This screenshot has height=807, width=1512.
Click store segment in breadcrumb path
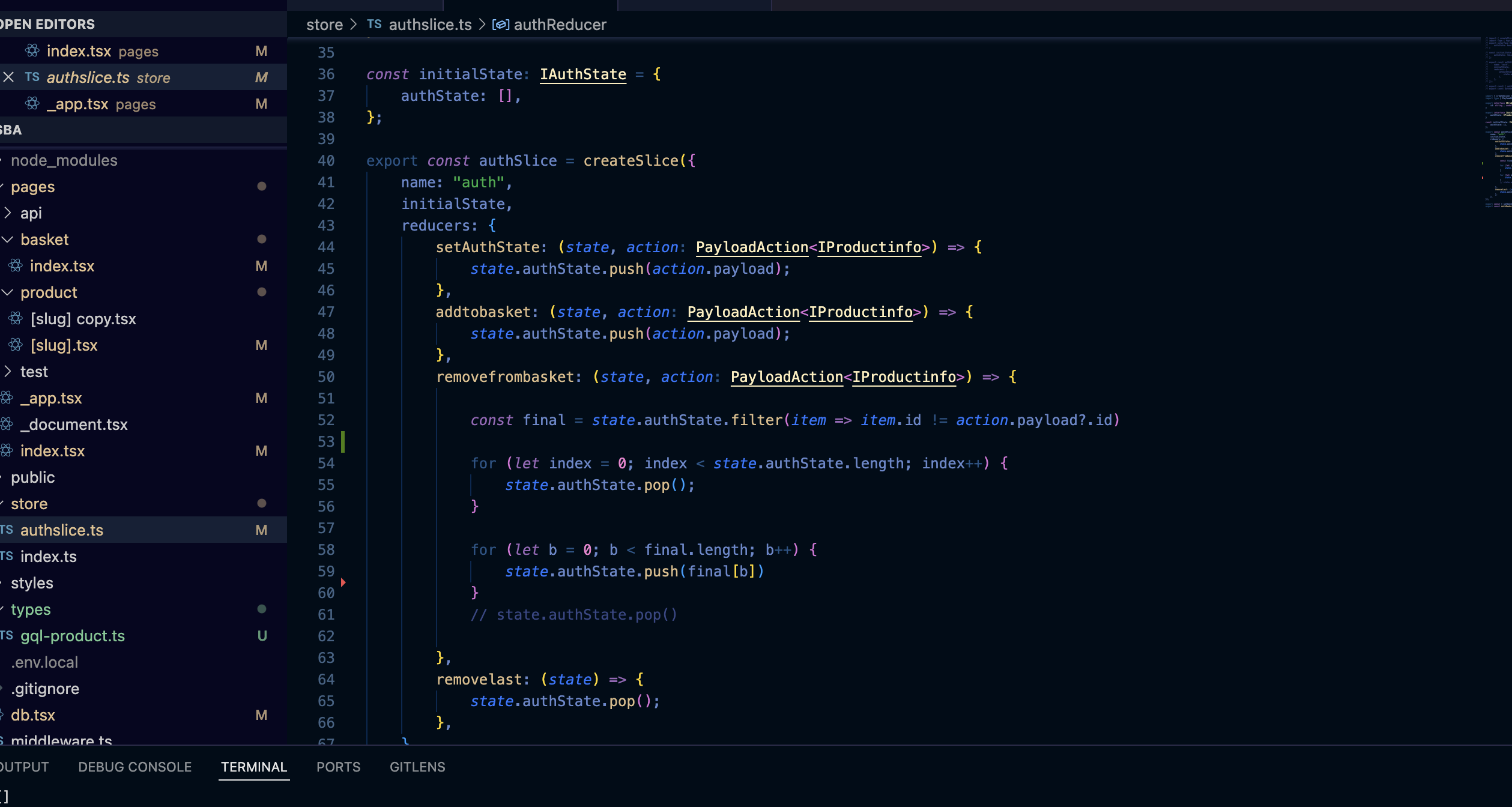(x=324, y=25)
